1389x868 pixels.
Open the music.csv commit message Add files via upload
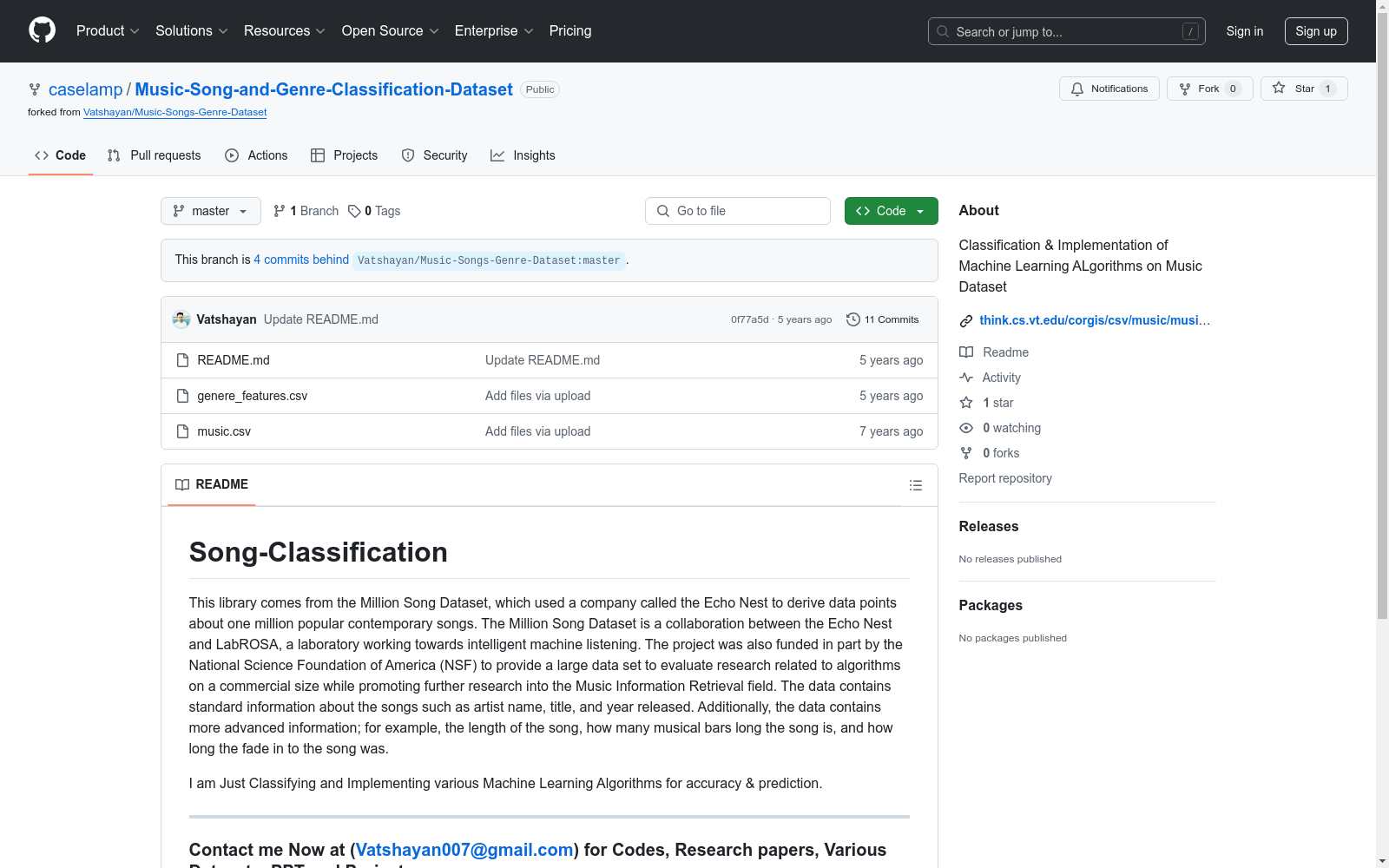[x=538, y=431]
